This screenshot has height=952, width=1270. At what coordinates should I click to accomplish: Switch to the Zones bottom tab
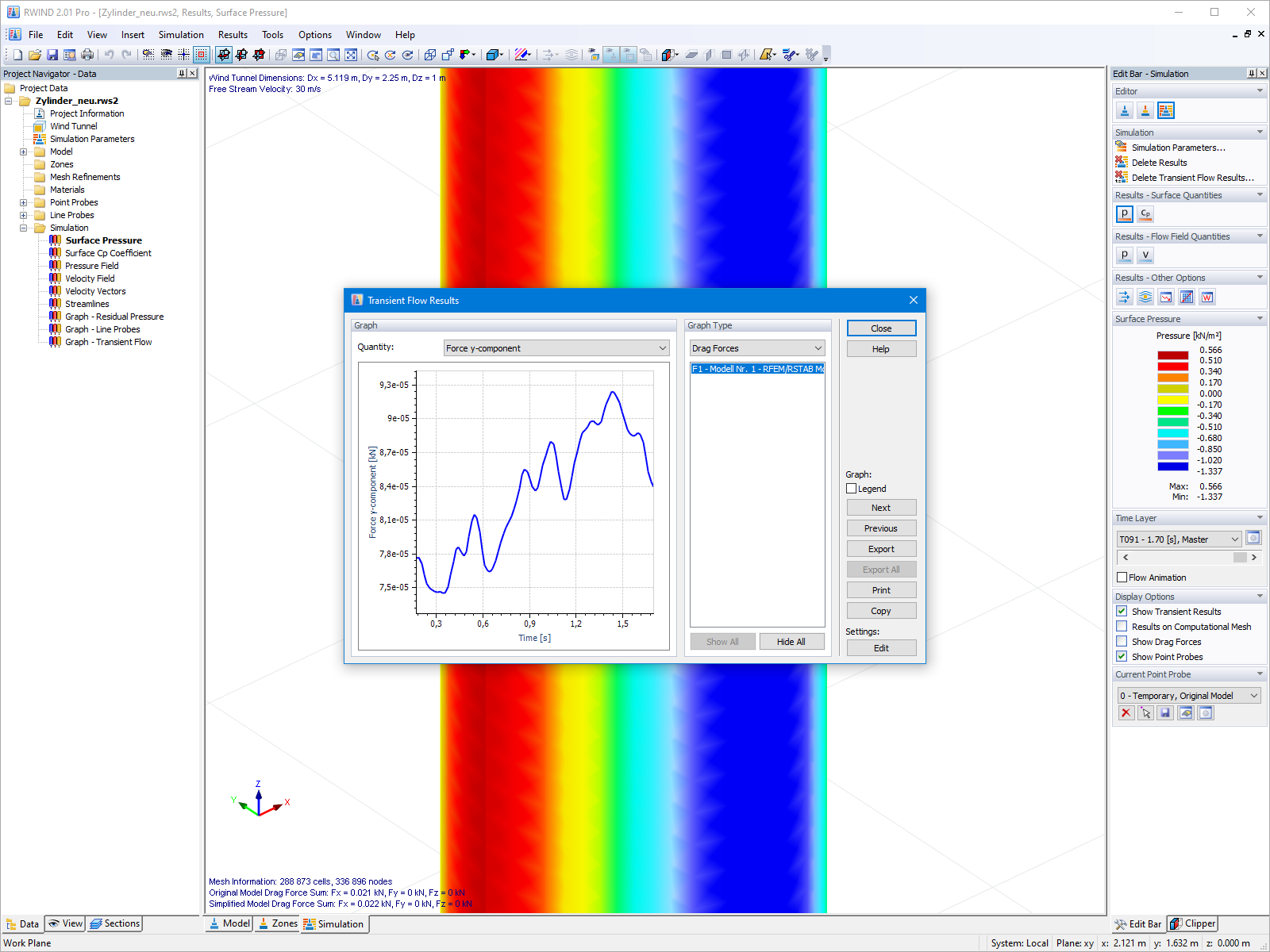click(277, 923)
